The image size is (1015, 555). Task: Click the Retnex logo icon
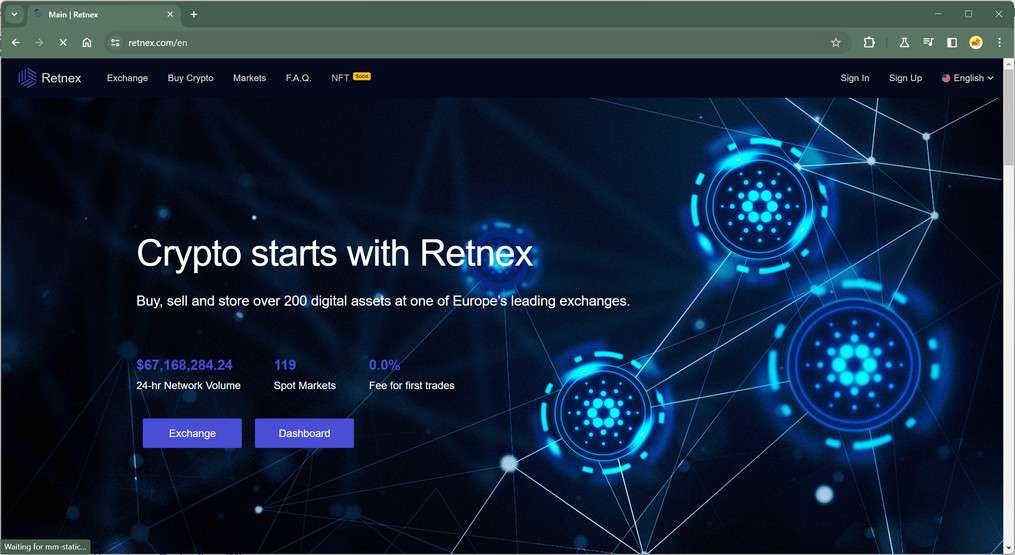tap(27, 78)
